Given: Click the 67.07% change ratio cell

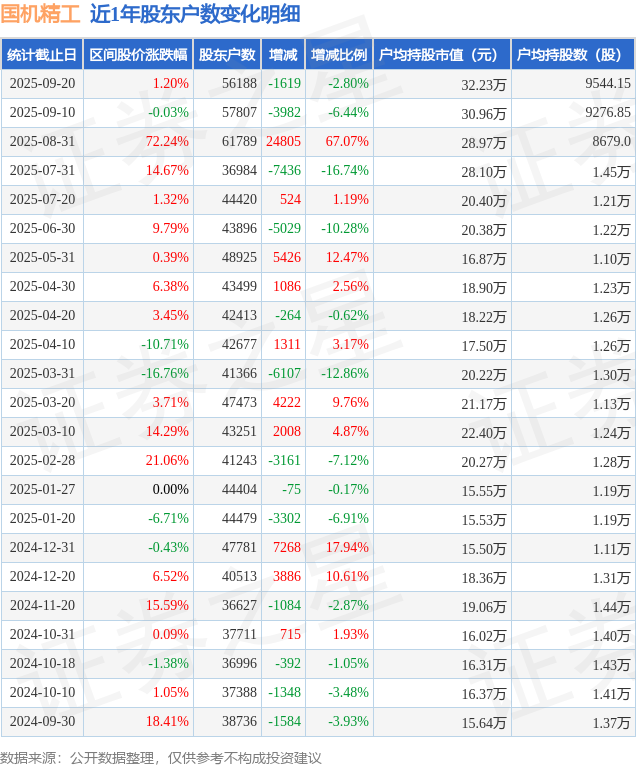Looking at the screenshot, I should [347, 142].
